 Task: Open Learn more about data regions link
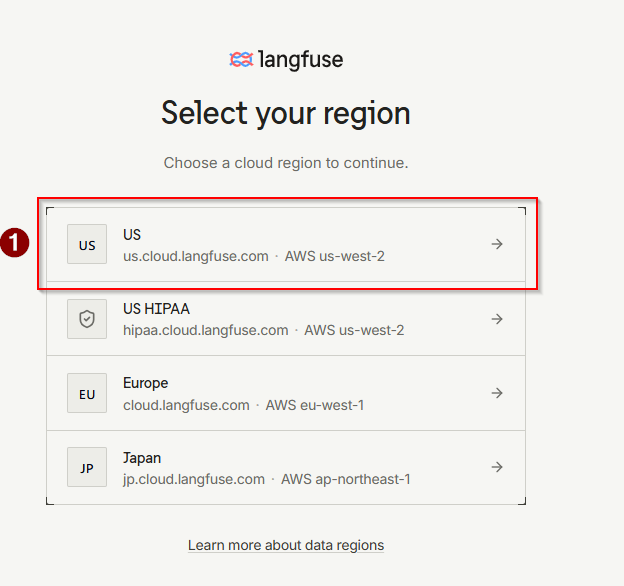(286, 545)
